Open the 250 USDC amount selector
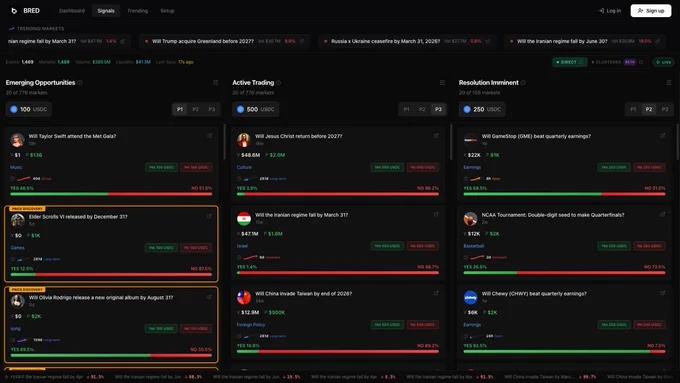The width and height of the screenshot is (680, 383). [482, 109]
